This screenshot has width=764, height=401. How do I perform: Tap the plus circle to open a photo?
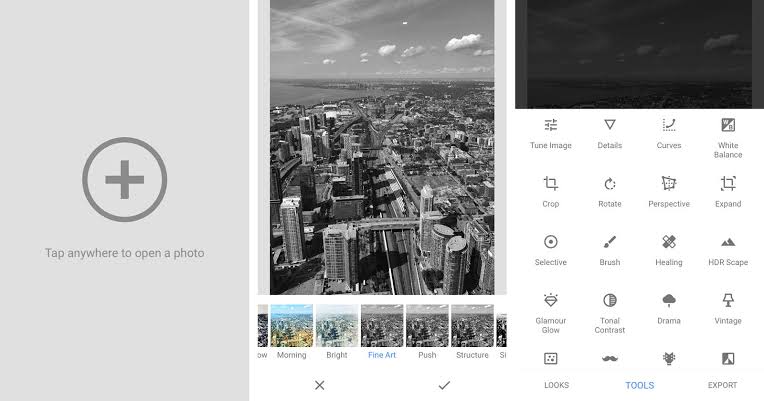point(125,181)
